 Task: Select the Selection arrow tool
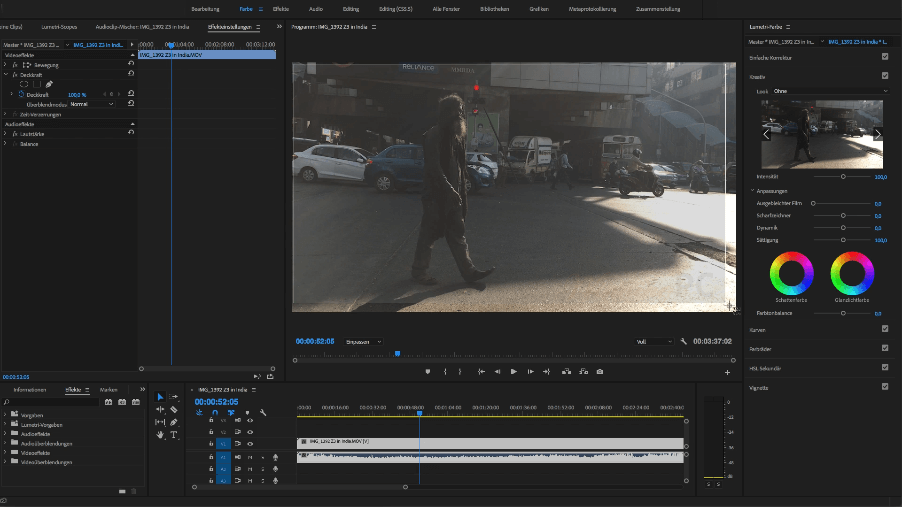point(160,397)
